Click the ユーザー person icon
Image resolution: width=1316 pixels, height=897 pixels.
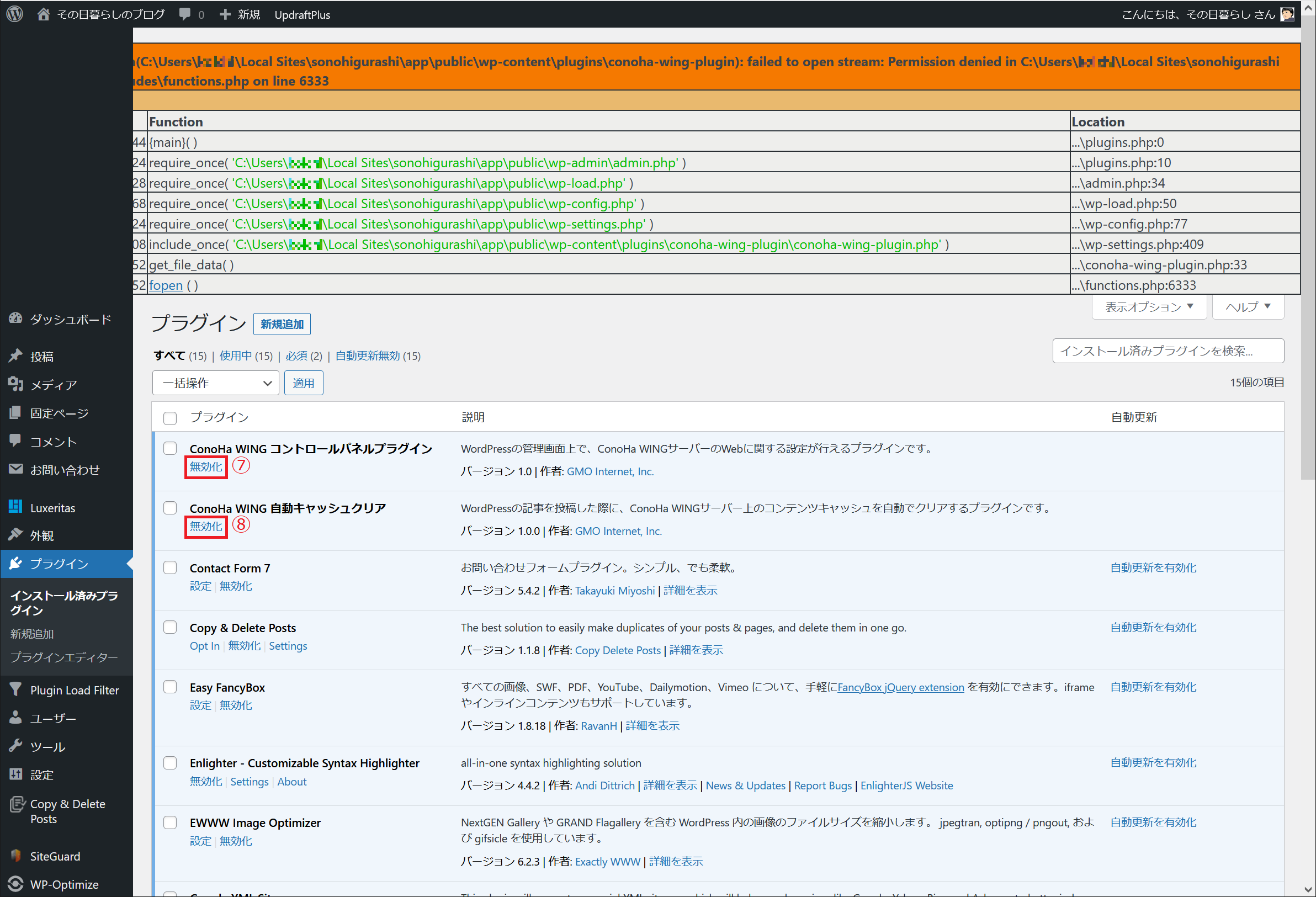pyautogui.click(x=15, y=718)
